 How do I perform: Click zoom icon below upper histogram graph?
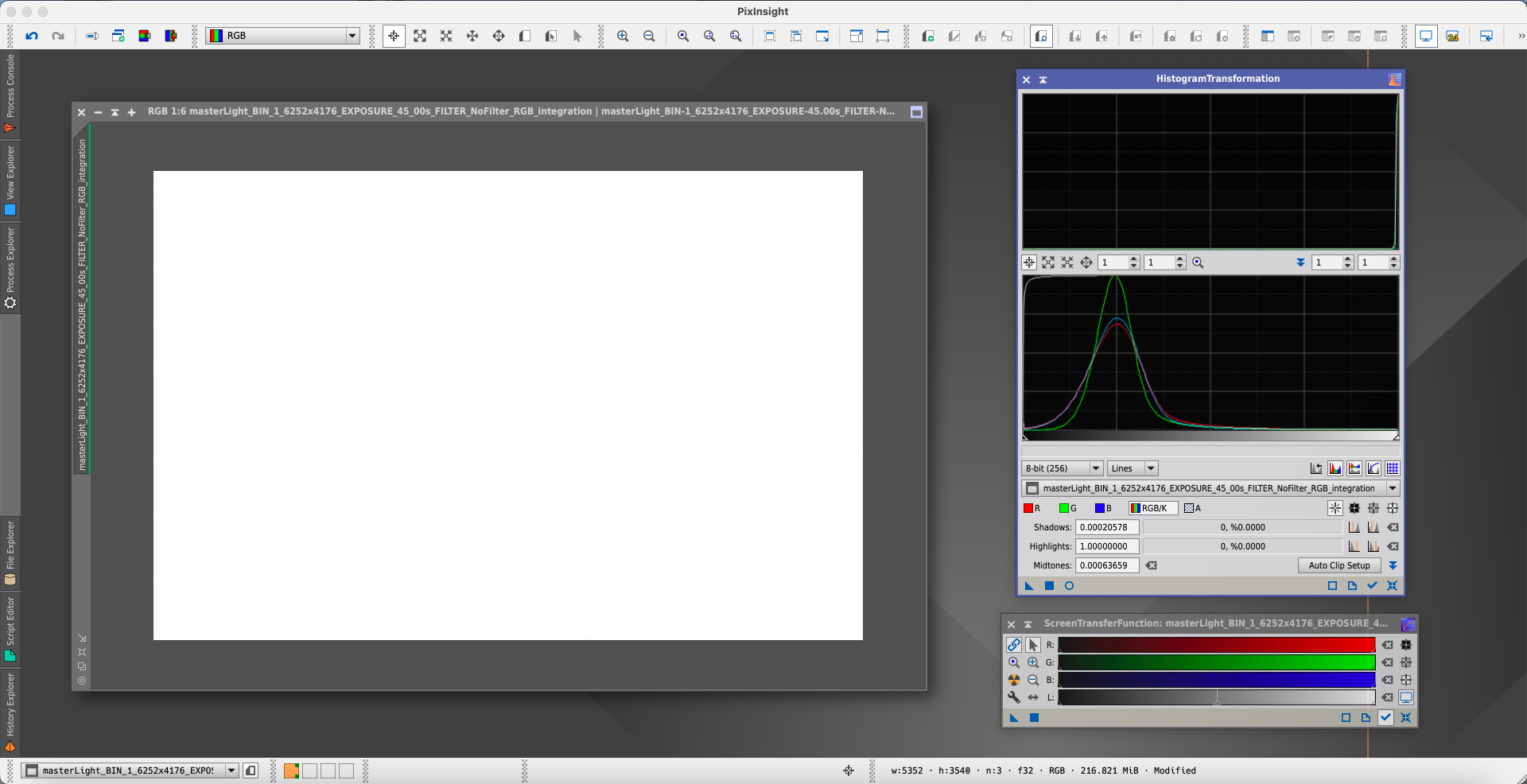coord(1198,262)
